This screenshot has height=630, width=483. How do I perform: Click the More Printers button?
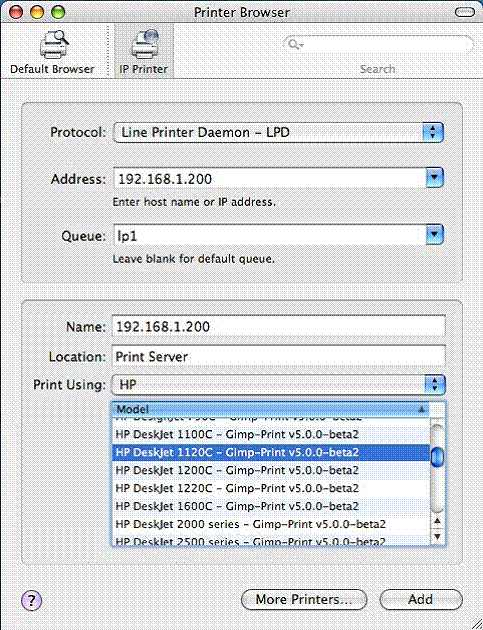point(304,599)
